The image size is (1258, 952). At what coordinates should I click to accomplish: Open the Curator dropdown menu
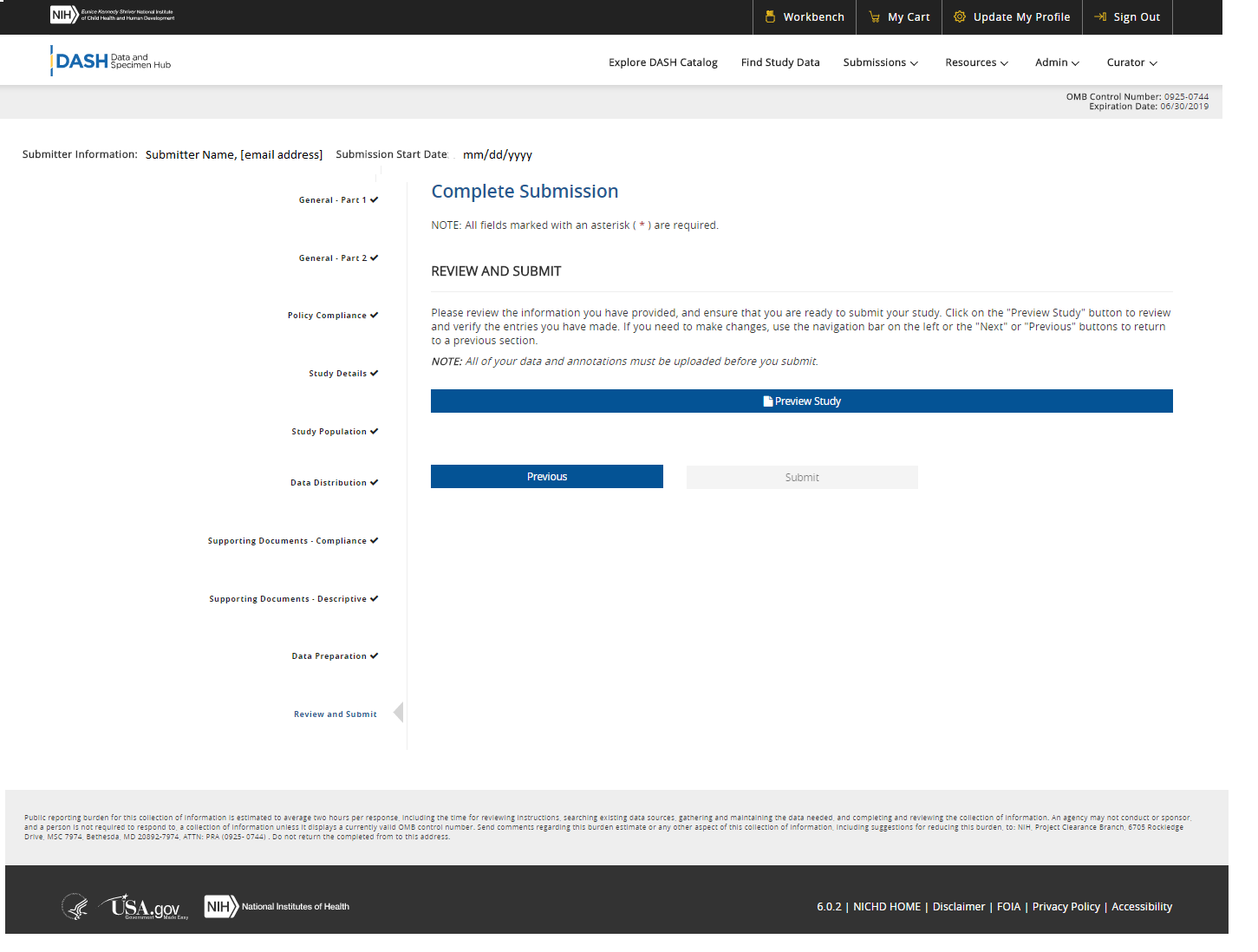(x=1131, y=62)
